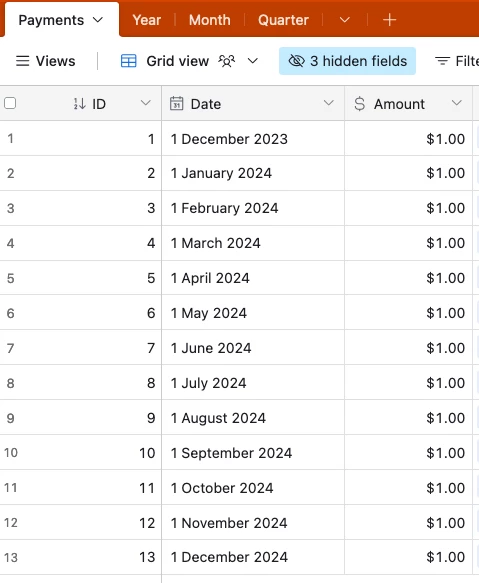The width and height of the screenshot is (479, 583).
Task: Show more tables with chevron after Quarter
Action: click(345, 20)
